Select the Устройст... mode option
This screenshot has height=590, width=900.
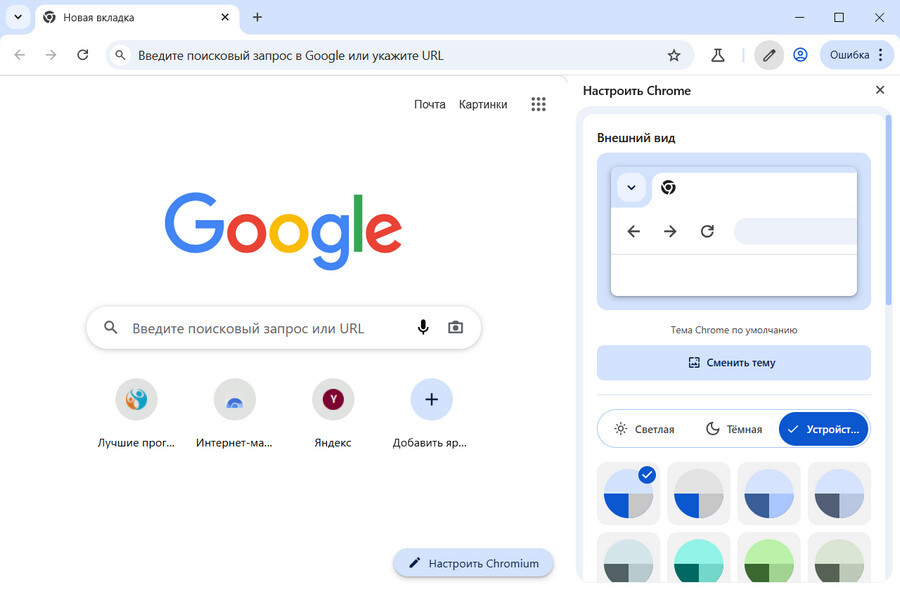coord(824,429)
